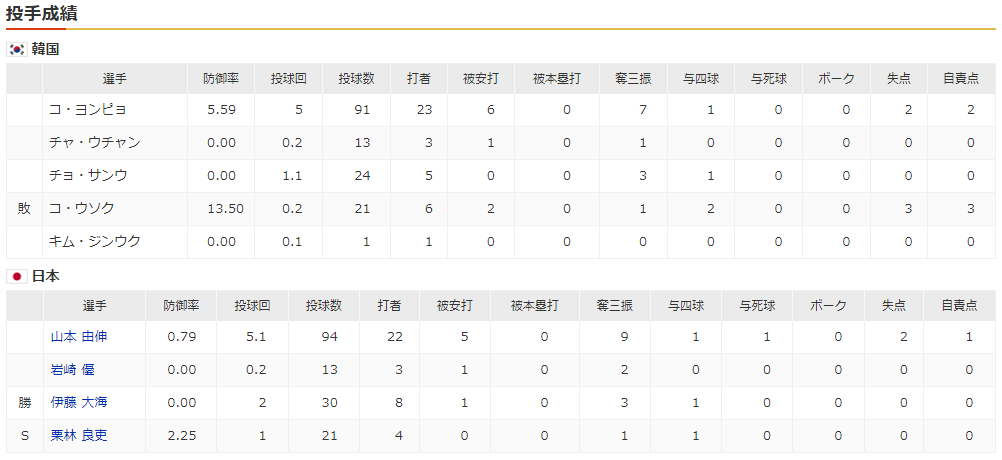Click the 敗 loss marker cell

tap(24, 209)
